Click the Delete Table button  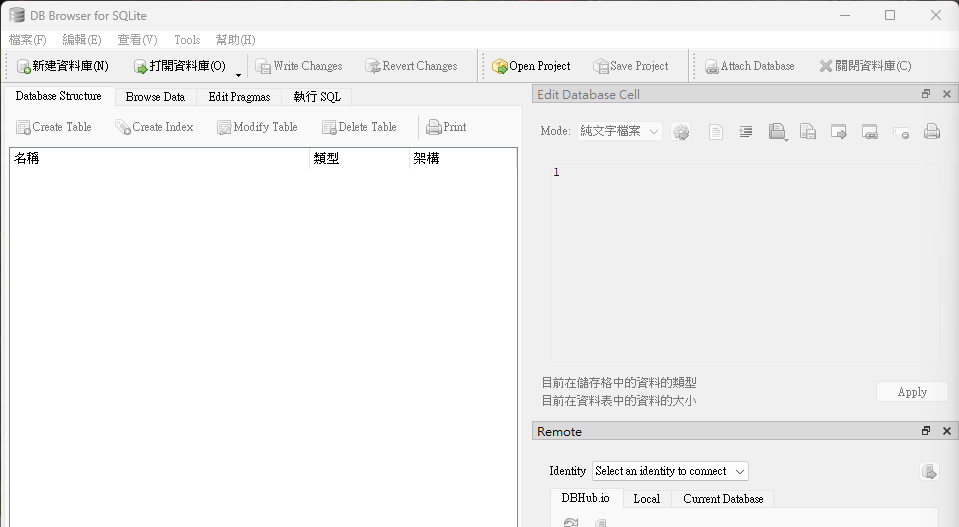(360, 127)
